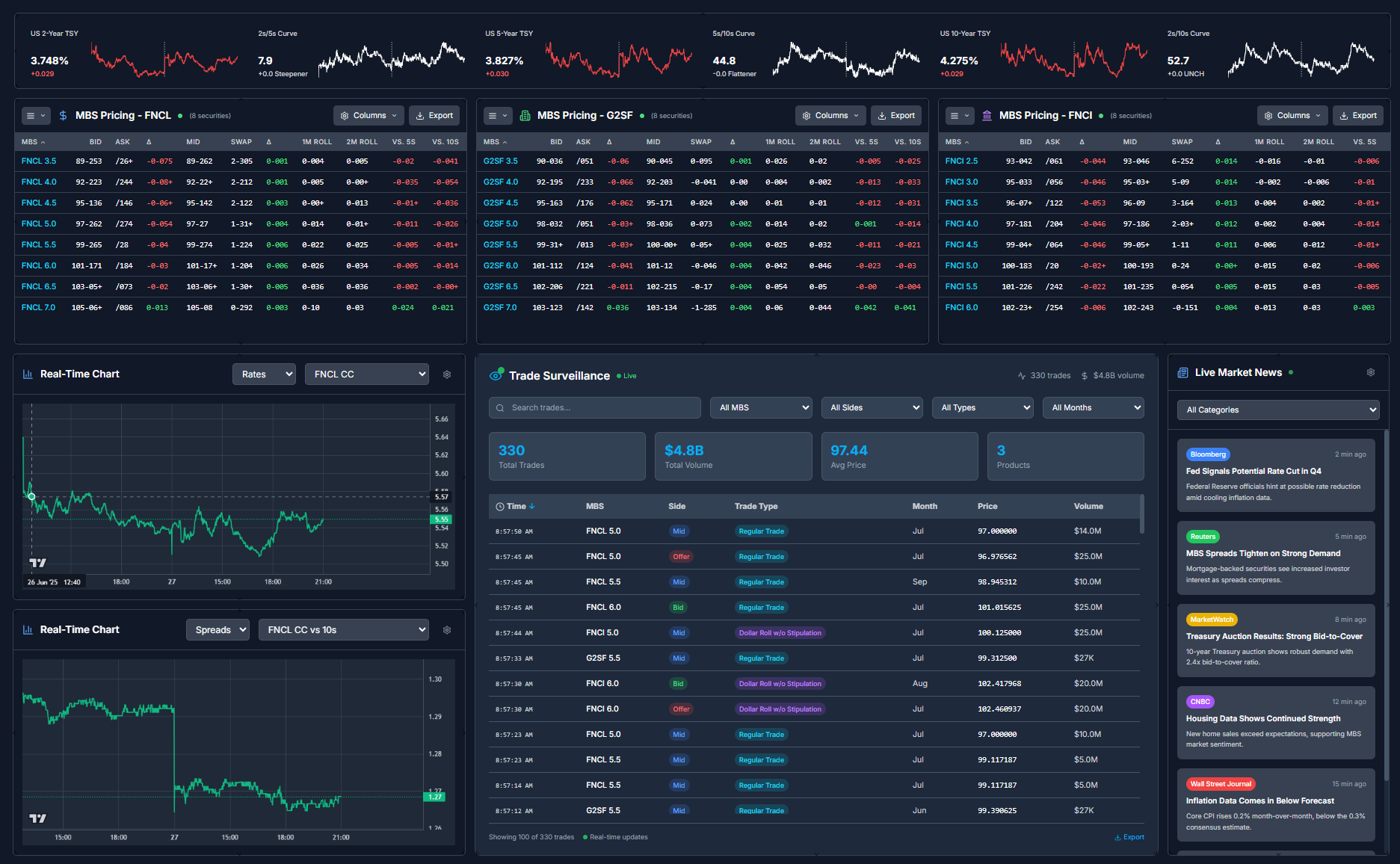Click the eye icon next to Trade Surveillance
1400x864 pixels.
(x=496, y=374)
